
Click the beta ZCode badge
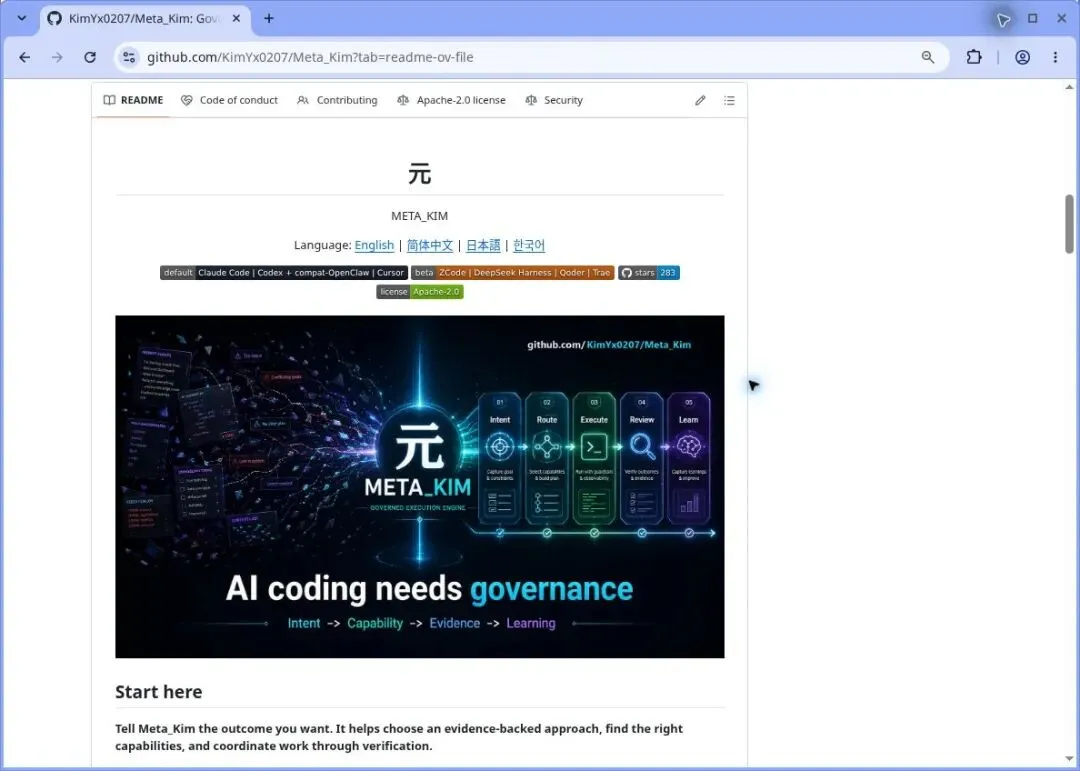tap(512, 273)
